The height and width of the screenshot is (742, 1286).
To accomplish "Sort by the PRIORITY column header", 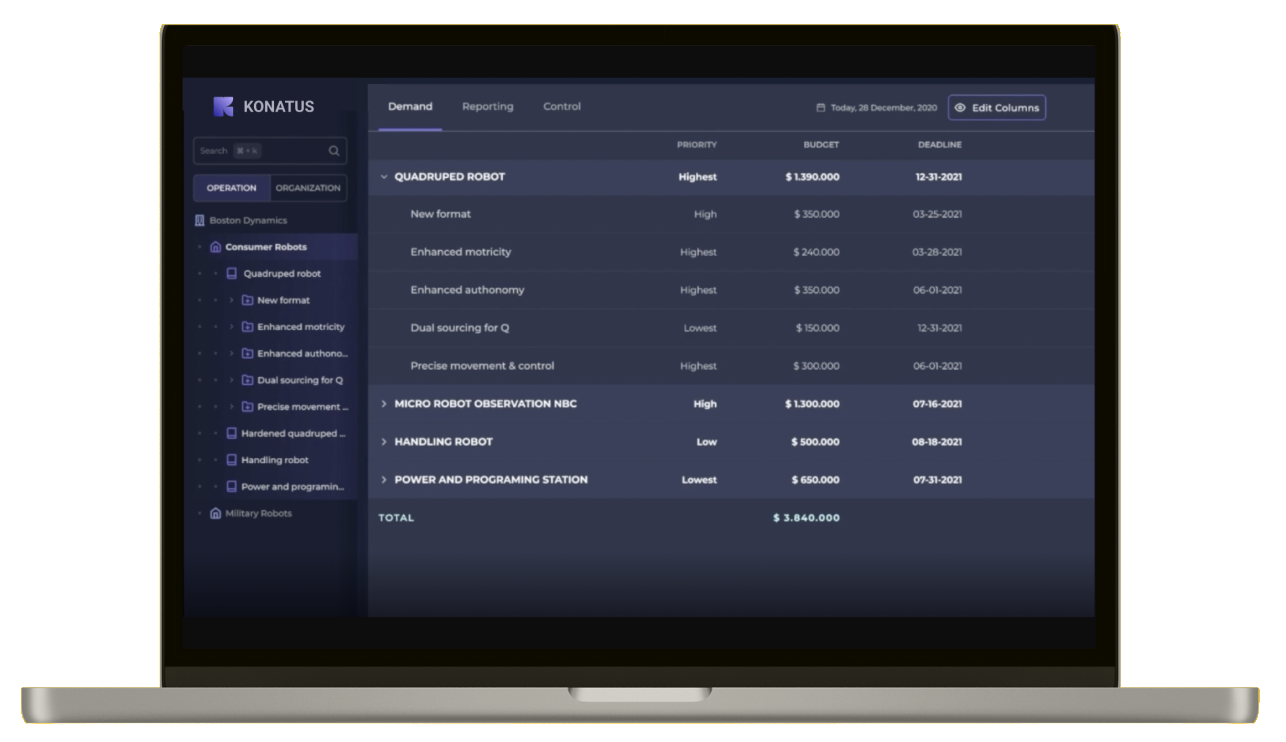I will [x=697, y=145].
